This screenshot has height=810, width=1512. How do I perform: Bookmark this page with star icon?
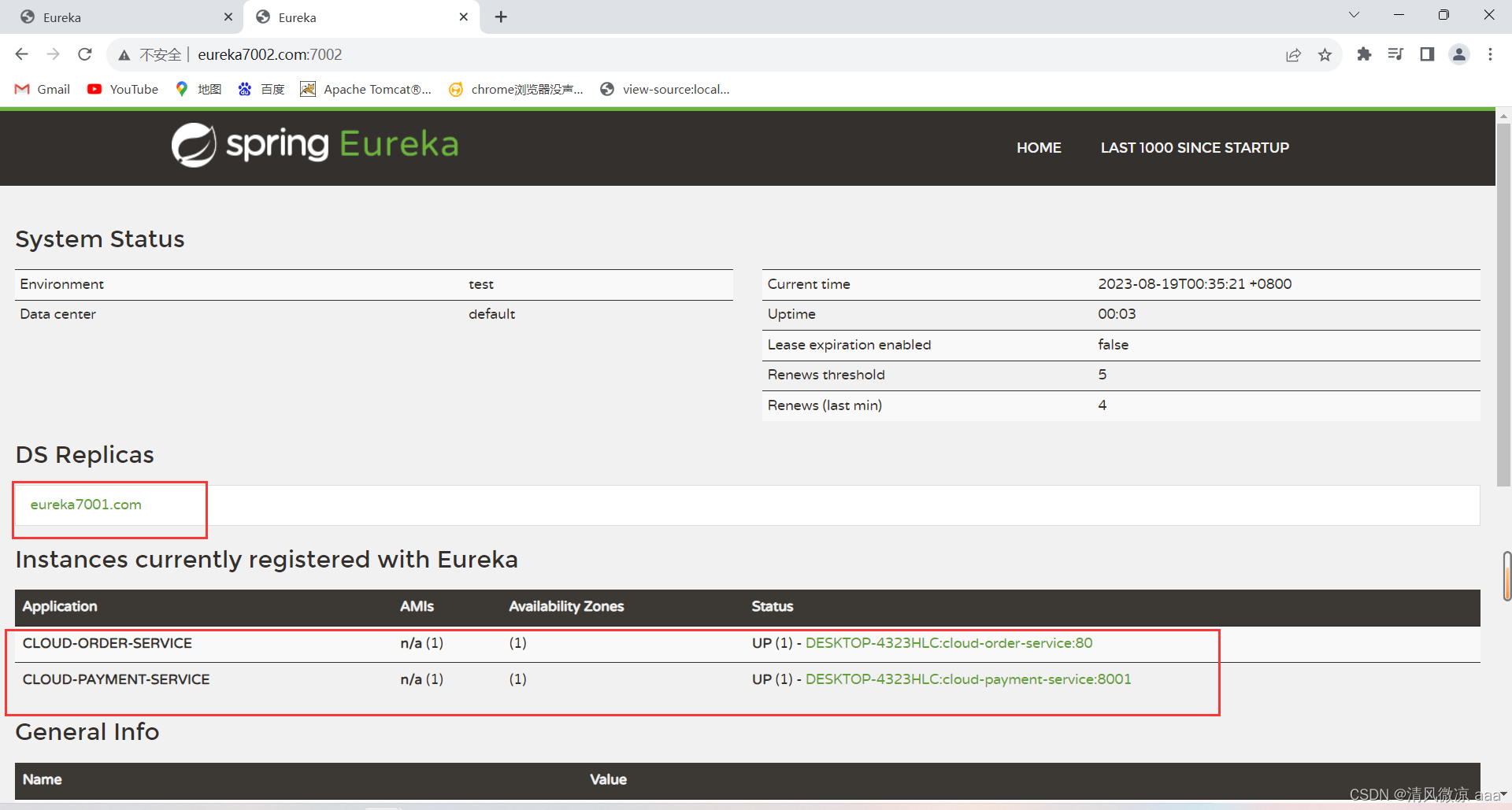(x=1325, y=55)
